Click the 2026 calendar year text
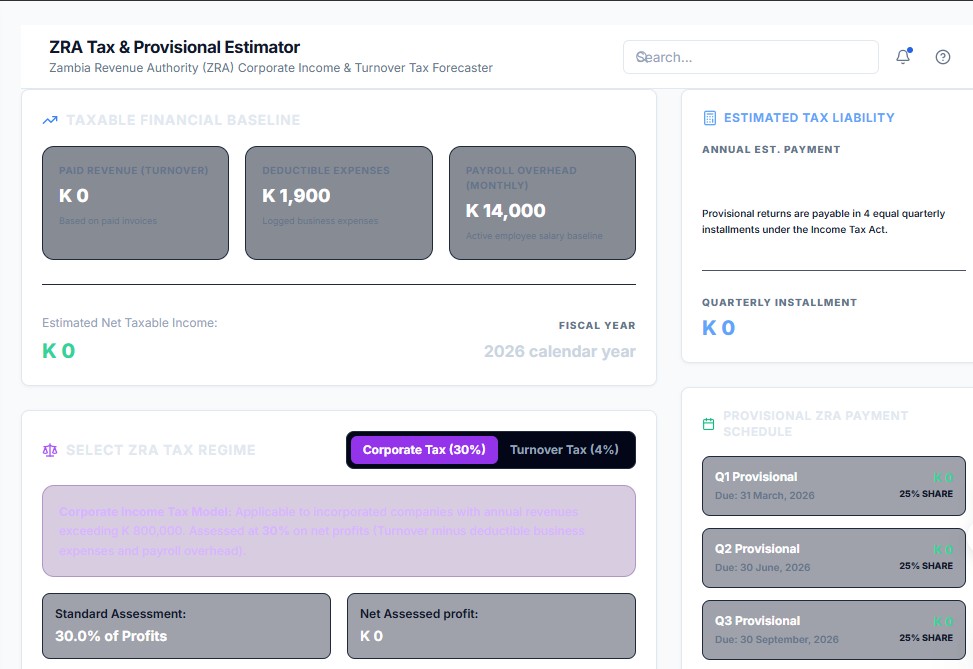This screenshot has width=973, height=669. [x=560, y=351]
